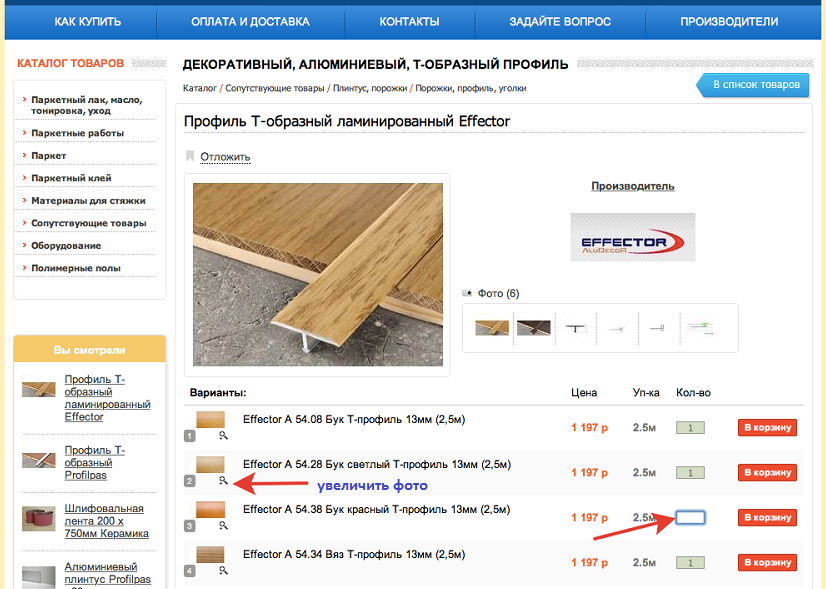This screenshot has width=826, height=589.
Task: Select the T-profile cross-section drawing thumbnail
Action: tap(575, 328)
